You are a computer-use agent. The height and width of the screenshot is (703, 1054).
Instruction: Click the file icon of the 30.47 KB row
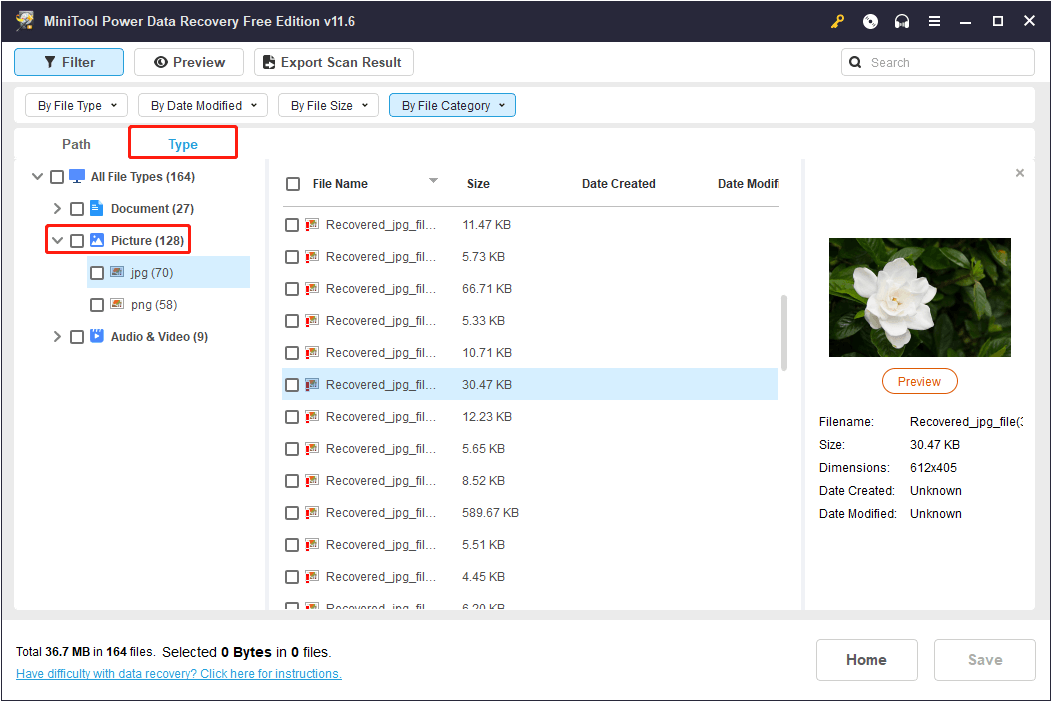[312, 385]
